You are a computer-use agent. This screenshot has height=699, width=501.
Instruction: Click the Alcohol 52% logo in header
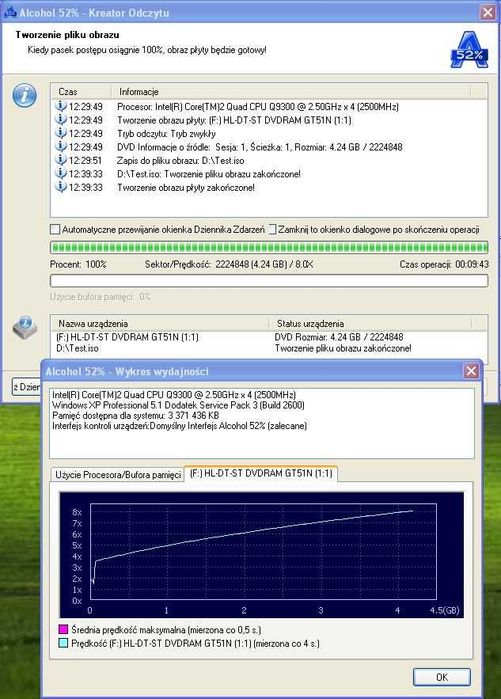[x=469, y=49]
